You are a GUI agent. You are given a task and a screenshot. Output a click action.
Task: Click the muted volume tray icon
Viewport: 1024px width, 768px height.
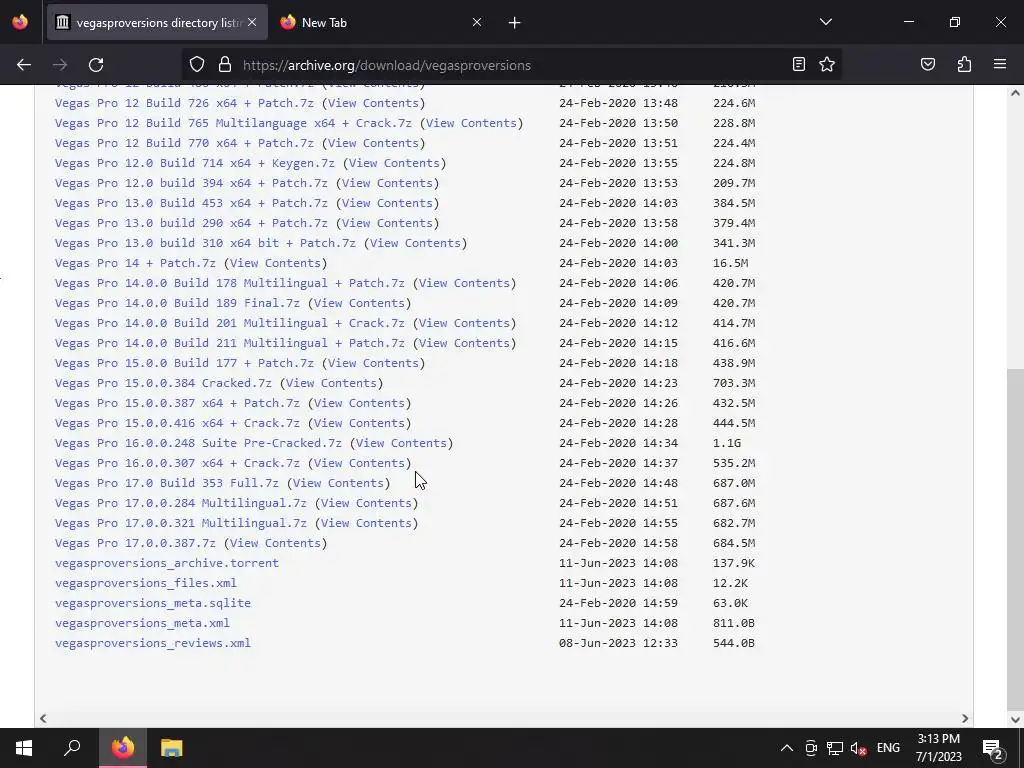pos(858,748)
